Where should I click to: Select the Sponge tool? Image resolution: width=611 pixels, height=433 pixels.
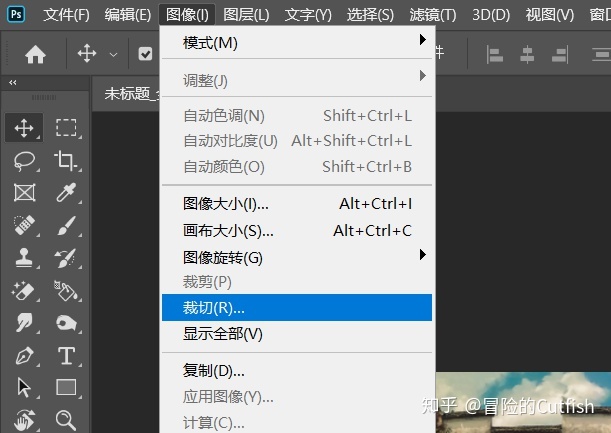[66, 323]
